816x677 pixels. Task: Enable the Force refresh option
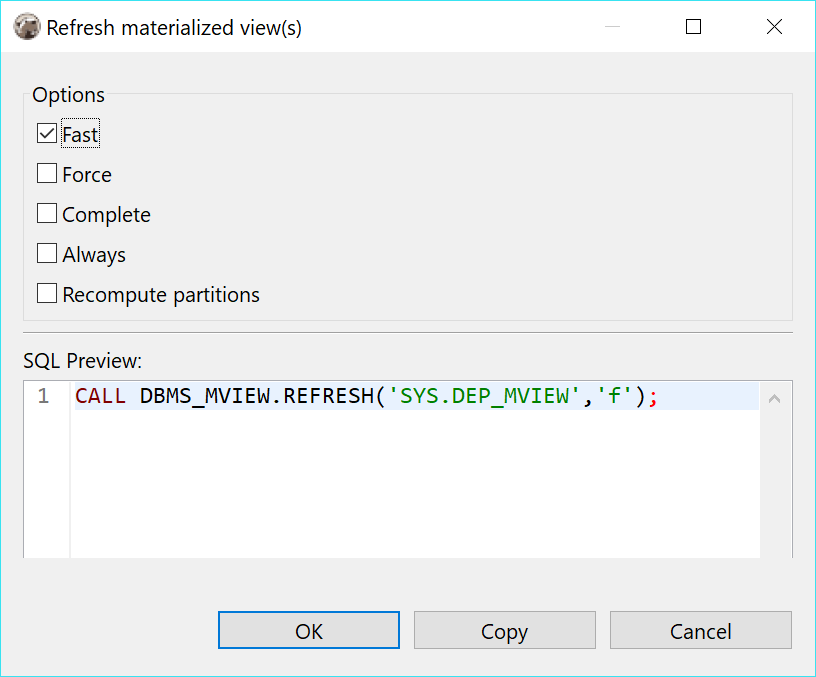[x=46, y=173]
